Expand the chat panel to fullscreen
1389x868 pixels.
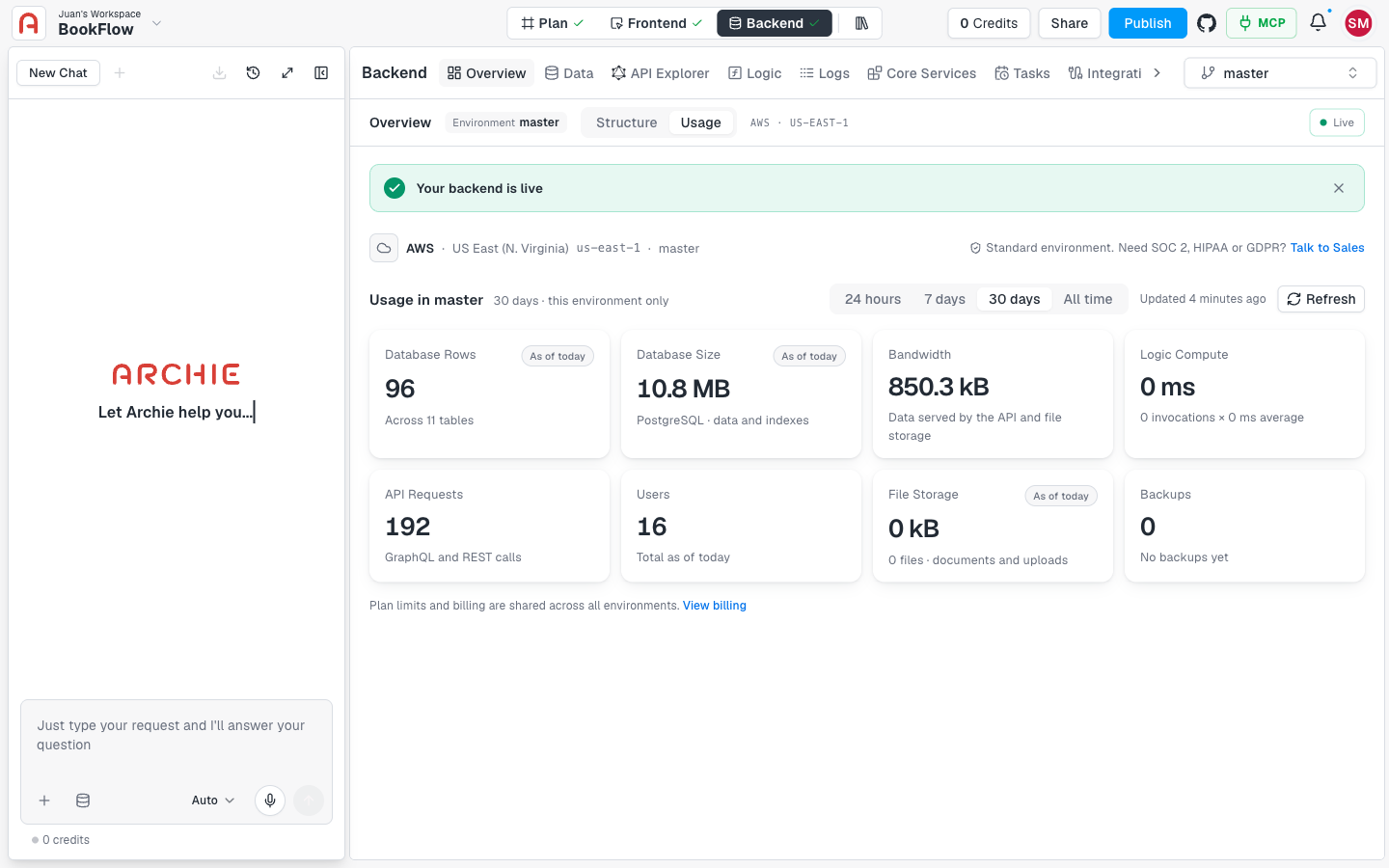click(287, 73)
